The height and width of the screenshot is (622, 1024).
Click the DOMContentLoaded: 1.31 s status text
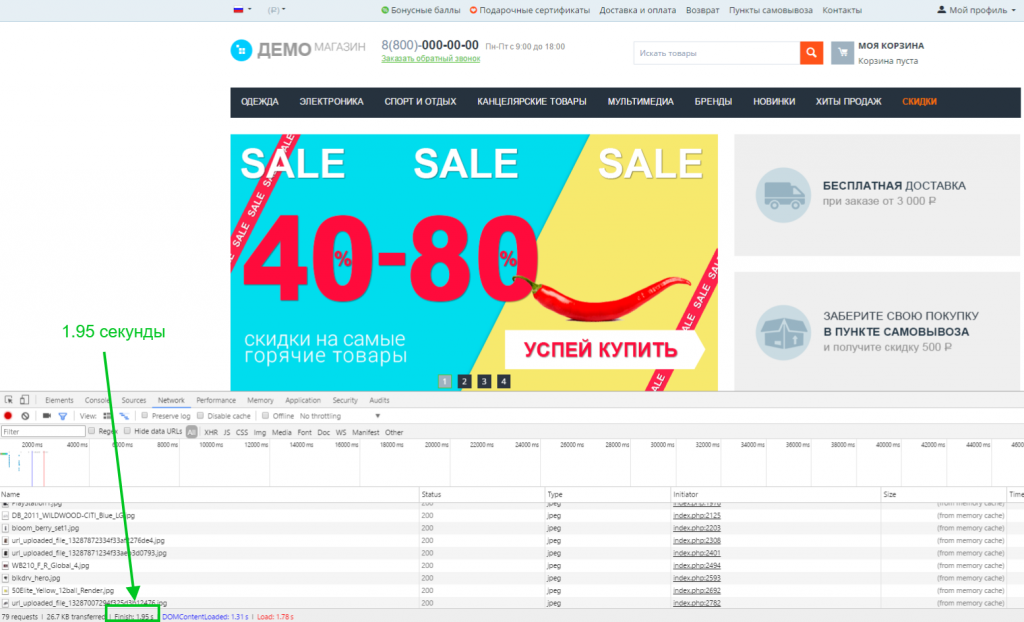[x=205, y=617]
